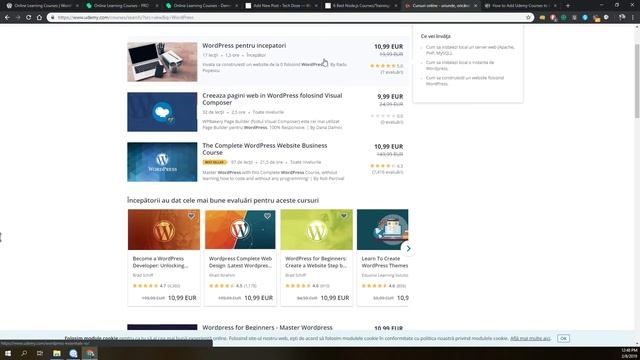This screenshot has height=360, width=640.
Task: Open blue Visual Composer course thumbnail
Action: (162, 112)
